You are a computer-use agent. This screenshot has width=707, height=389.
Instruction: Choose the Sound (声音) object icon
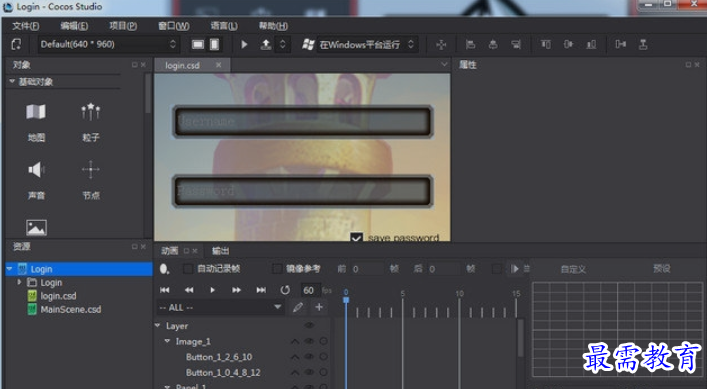pyautogui.click(x=36, y=170)
